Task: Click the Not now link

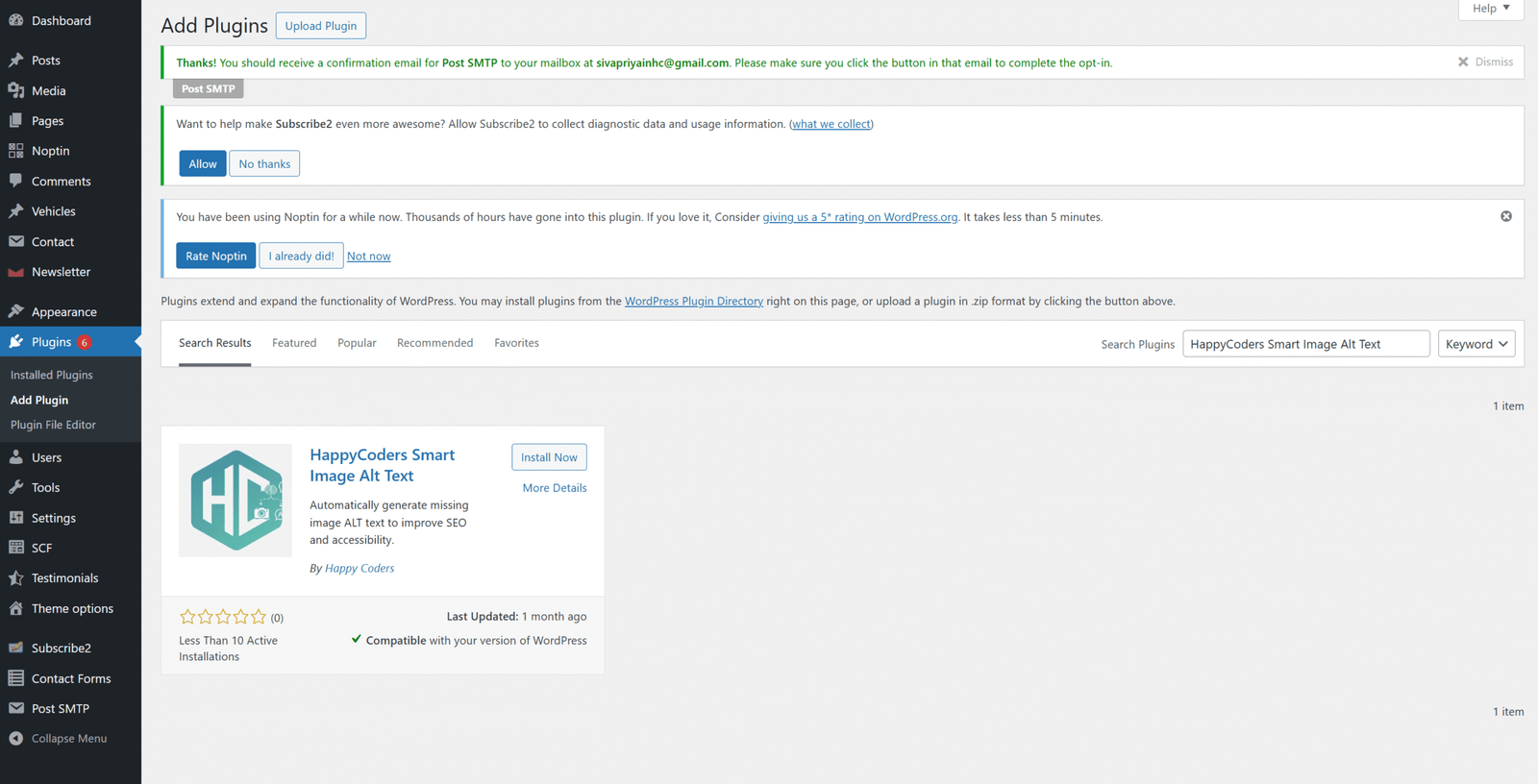Action: [x=369, y=257]
